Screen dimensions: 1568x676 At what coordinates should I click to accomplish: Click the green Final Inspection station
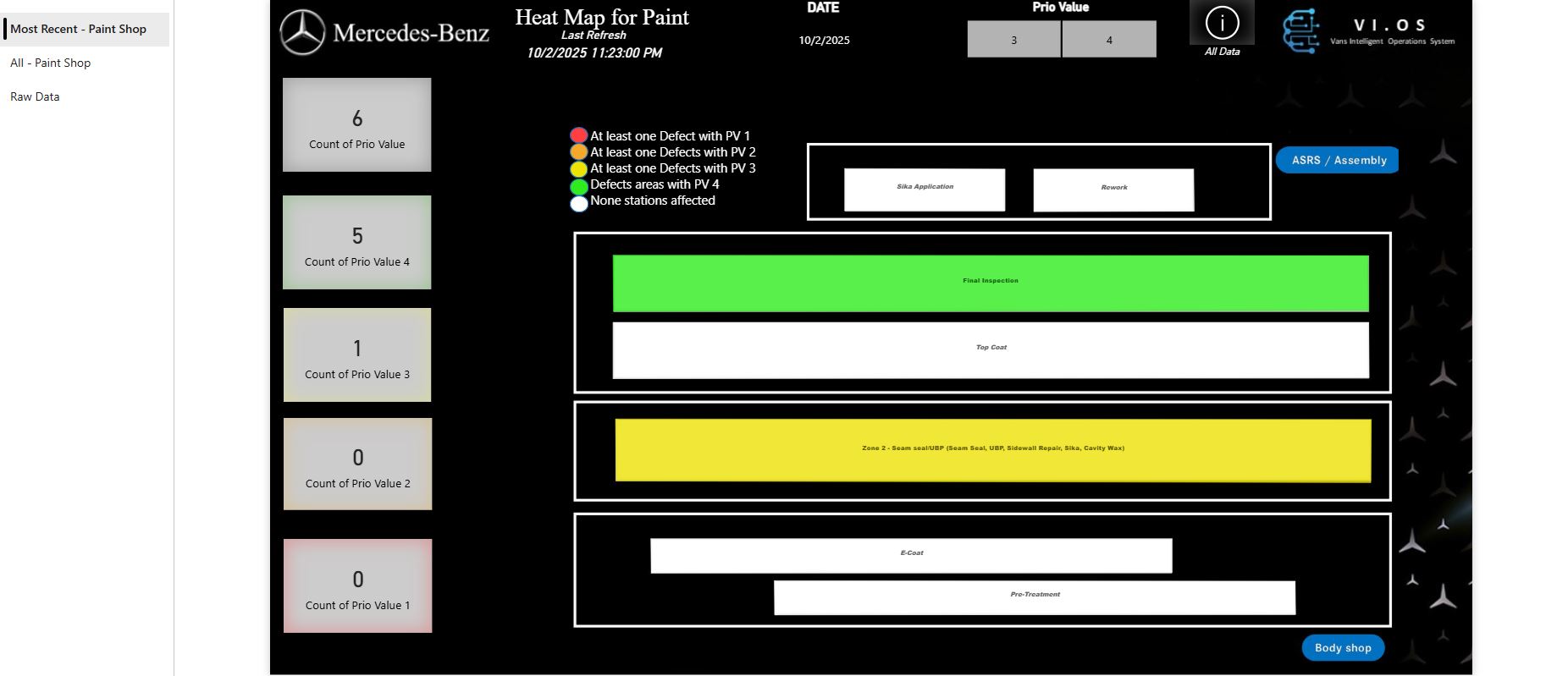990,283
